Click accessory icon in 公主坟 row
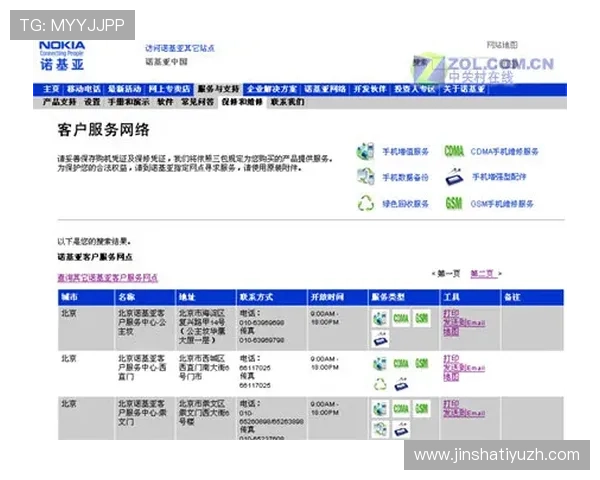 pyautogui.click(x=380, y=340)
